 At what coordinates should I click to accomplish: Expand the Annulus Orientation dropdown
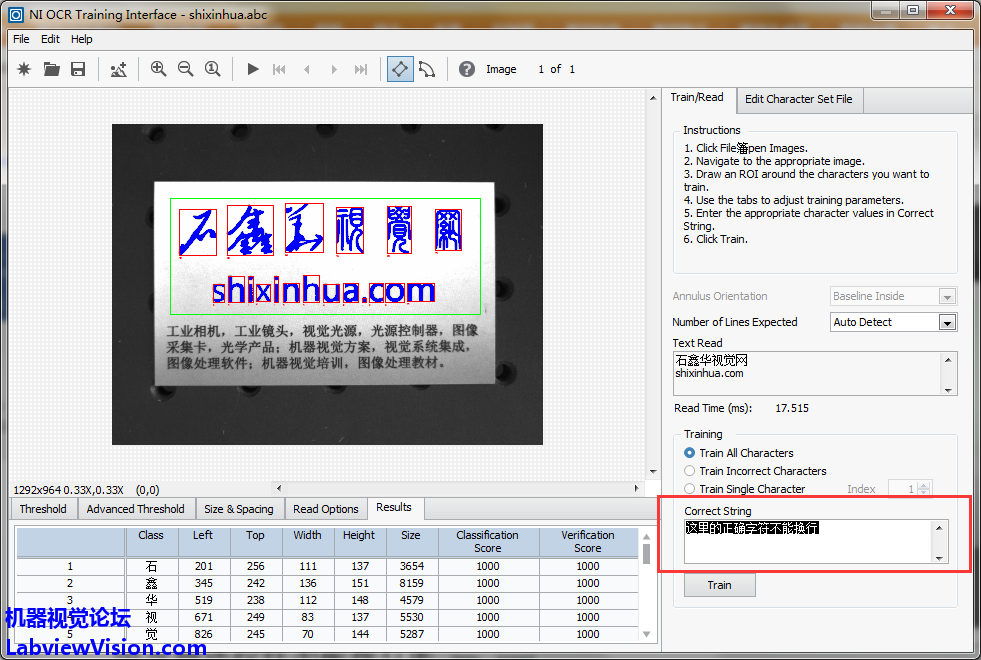coord(947,297)
